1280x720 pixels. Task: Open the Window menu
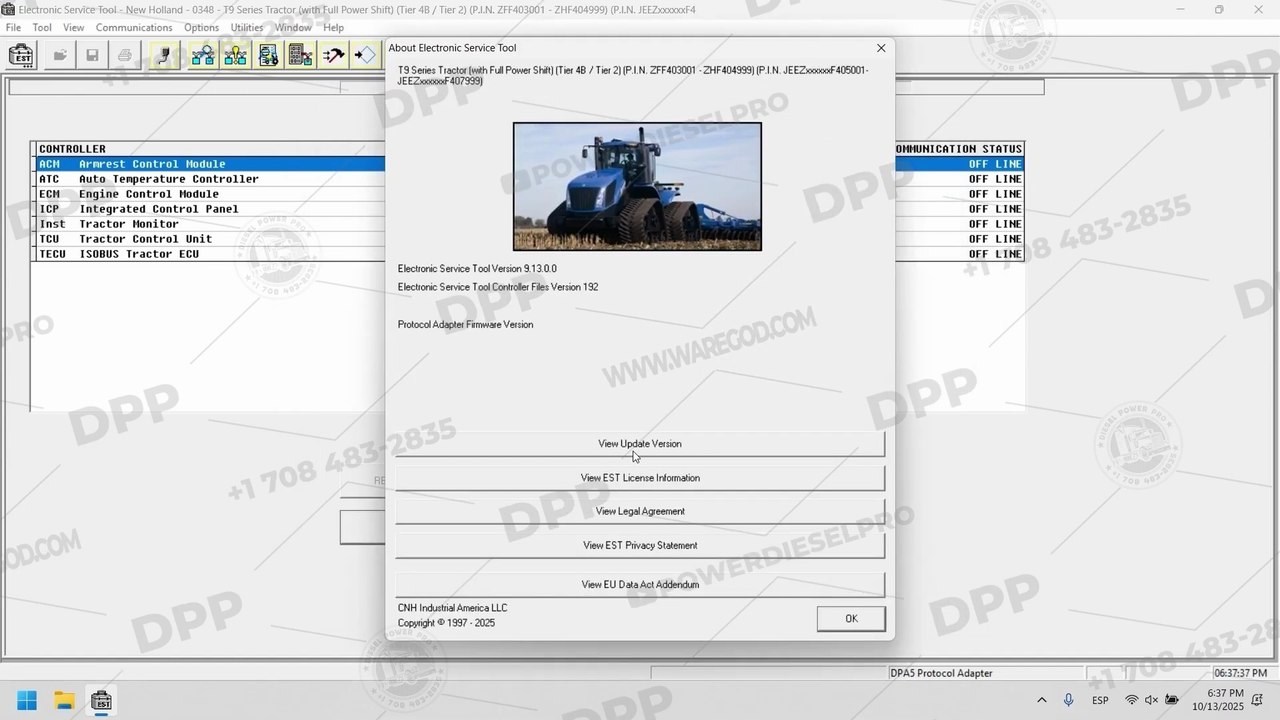pos(294,28)
